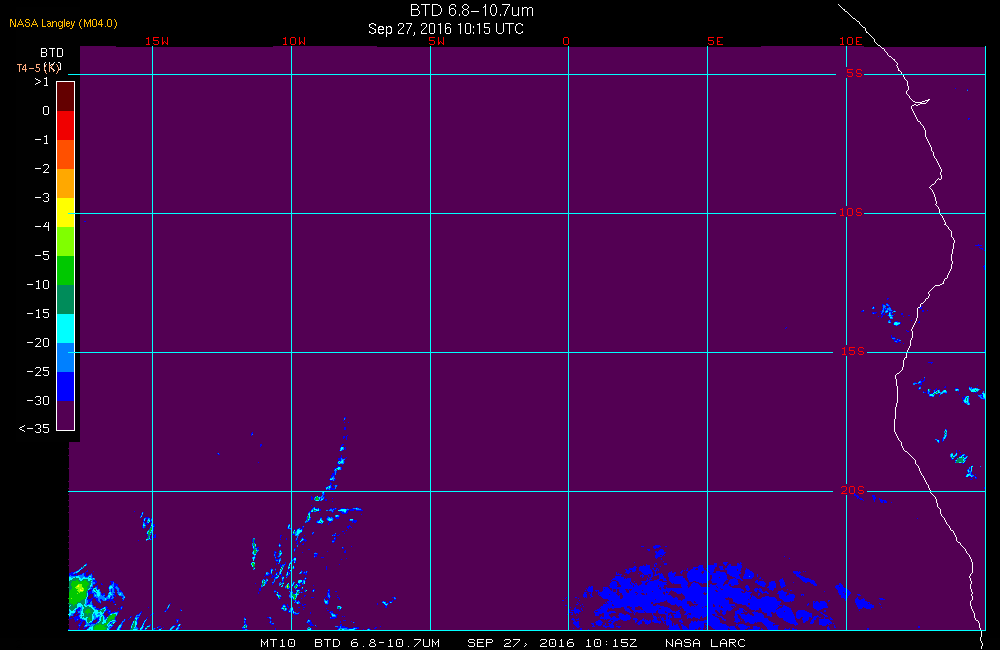Click the purple <-35 legend swatch
The width and height of the screenshot is (1000, 650).
coord(66,415)
